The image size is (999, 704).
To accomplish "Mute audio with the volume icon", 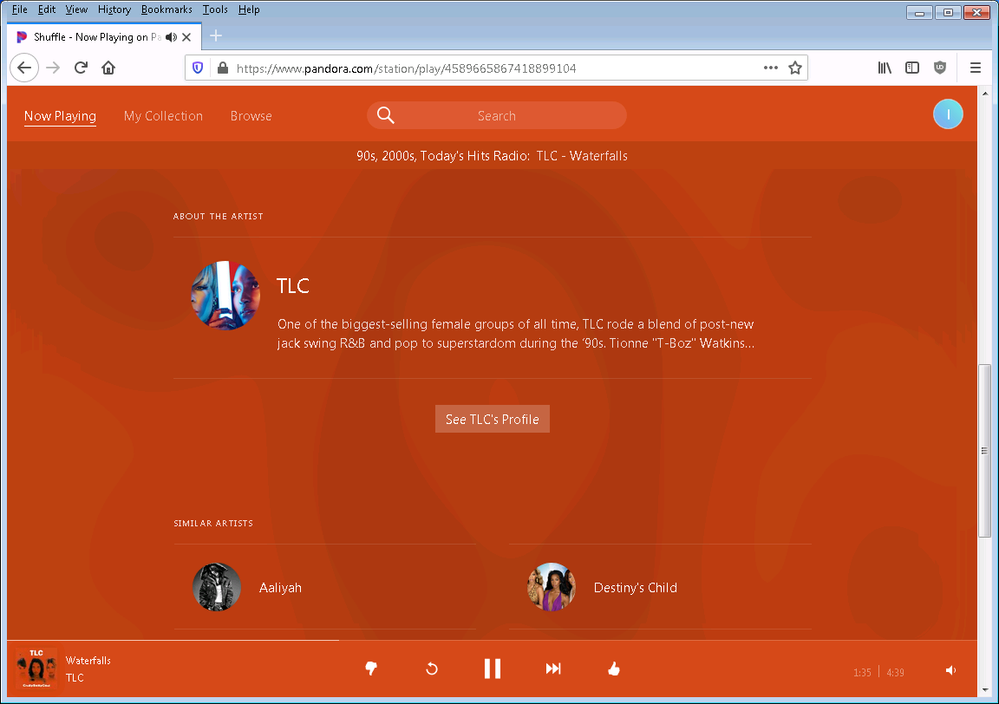I will tap(951, 671).
